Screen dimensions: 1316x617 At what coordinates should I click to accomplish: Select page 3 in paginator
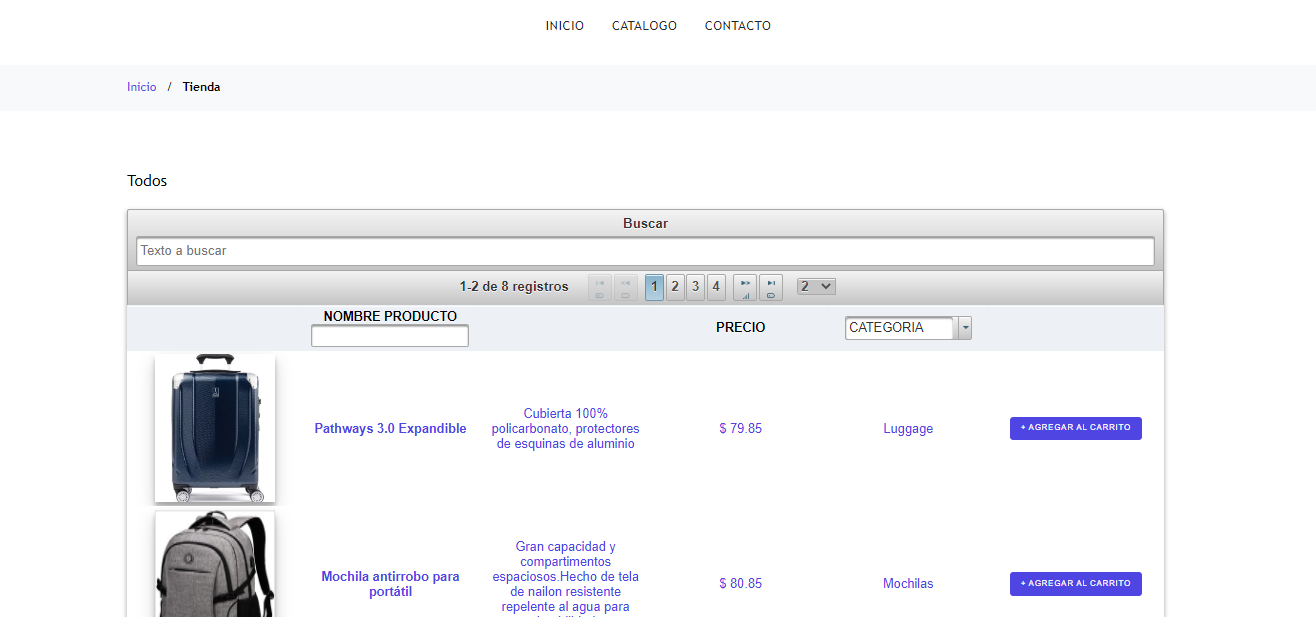[695, 288]
